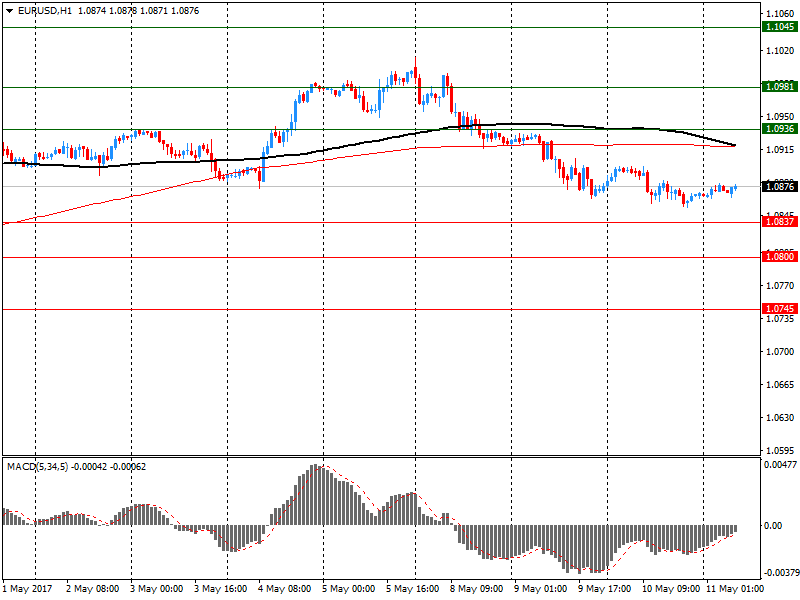Select the 1.0936 green level label
Viewport: 800px width, 600px height.
[x=780, y=129]
